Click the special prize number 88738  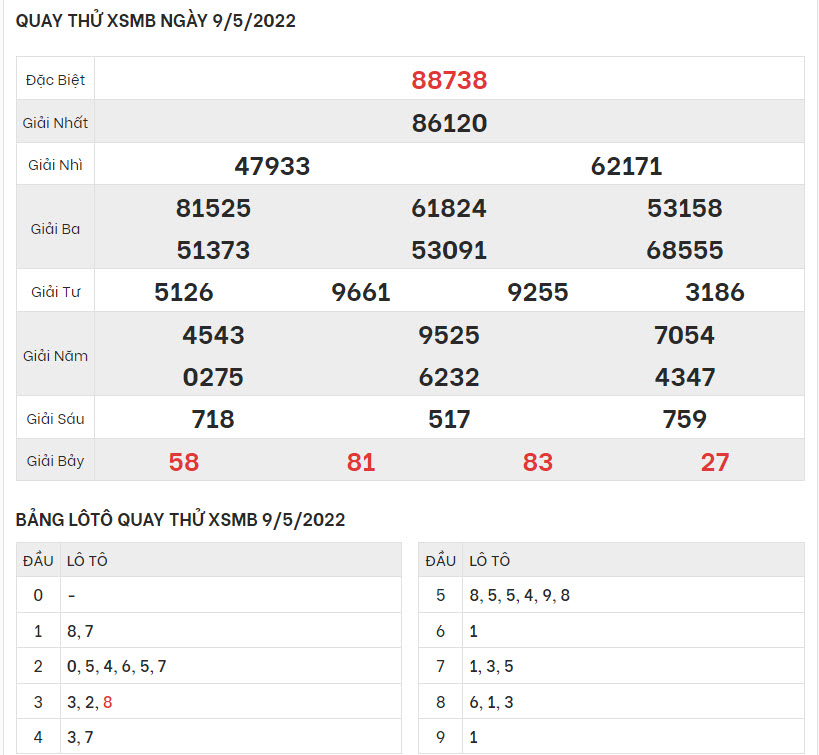coord(449,80)
